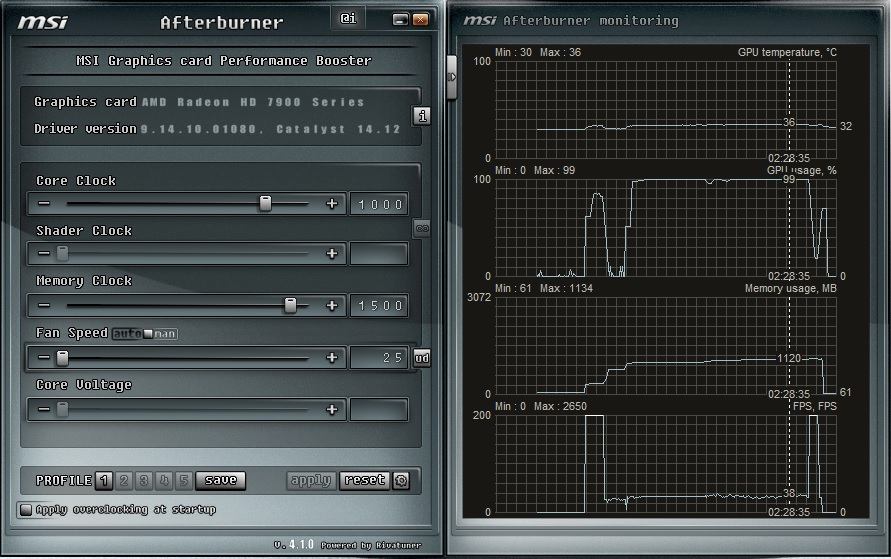Image resolution: width=891 pixels, height=559 pixels.
Task: Increase Core Voltage with plus button
Action: (x=332, y=409)
